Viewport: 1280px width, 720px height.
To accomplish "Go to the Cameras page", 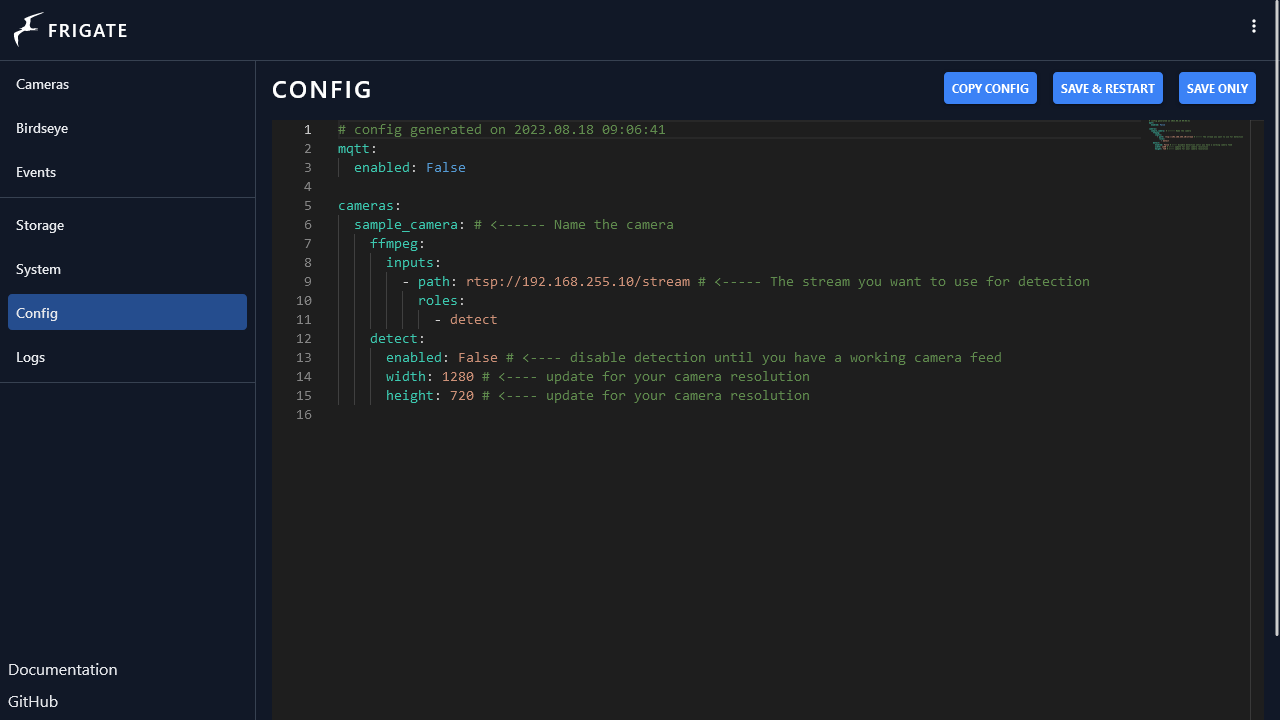I will pos(43,85).
